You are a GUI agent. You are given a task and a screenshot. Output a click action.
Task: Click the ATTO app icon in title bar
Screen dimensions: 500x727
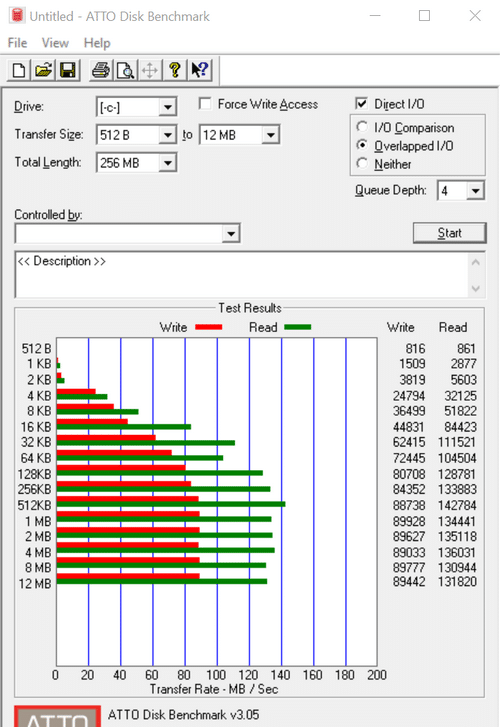click(x=17, y=16)
